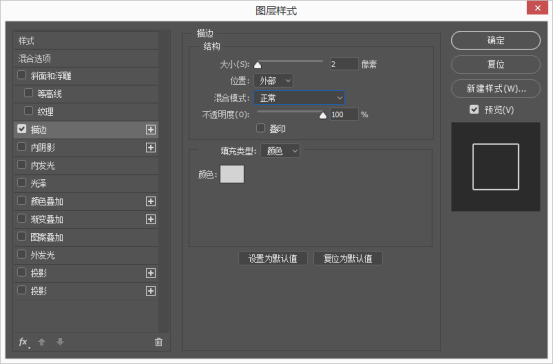The width and height of the screenshot is (554, 364).
Task: Click the 设置为默认值 button
Action: tap(273, 258)
